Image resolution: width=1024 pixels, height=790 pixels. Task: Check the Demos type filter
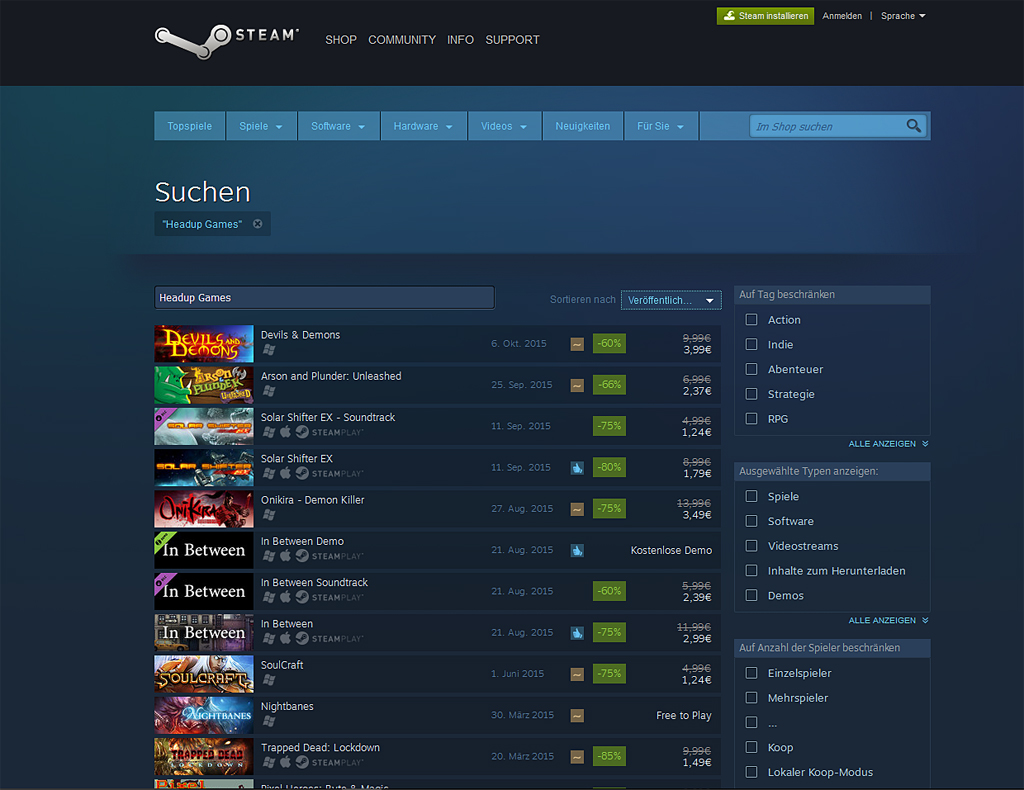point(752,595)
